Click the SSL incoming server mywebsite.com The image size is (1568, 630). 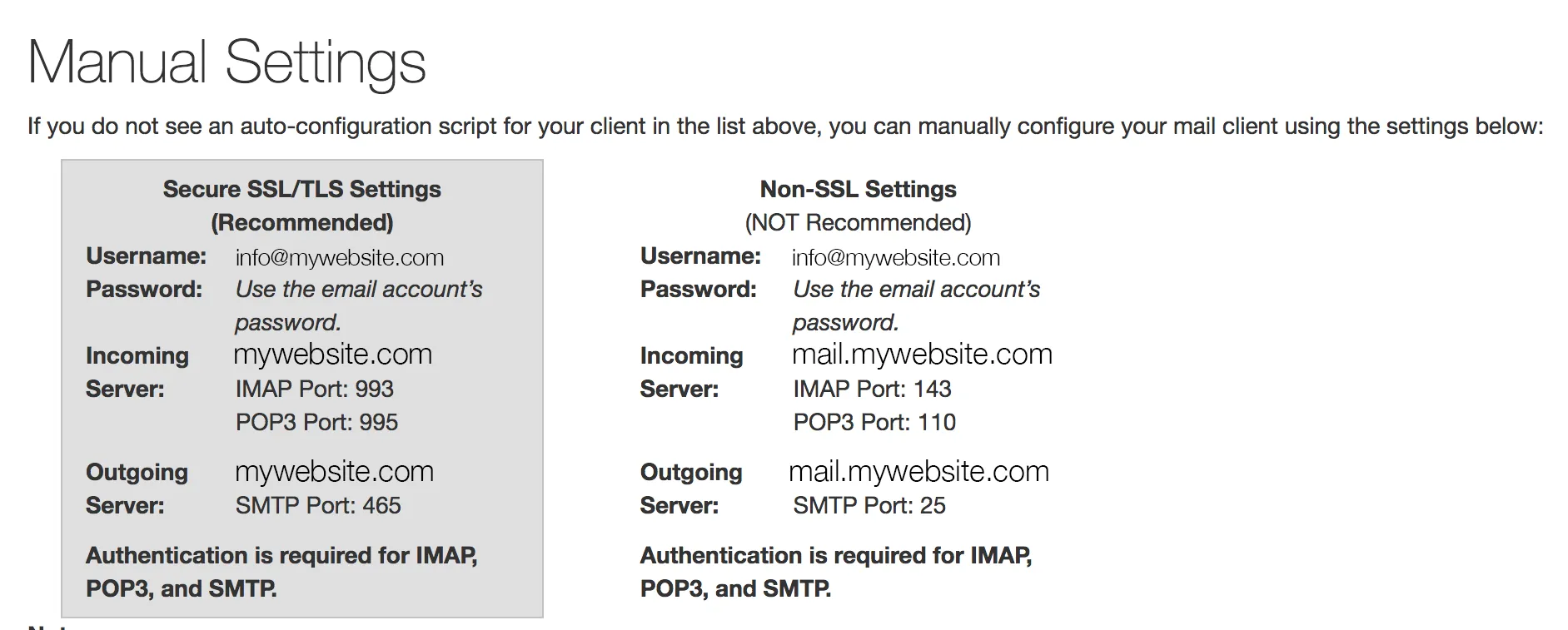(x=332, y=355)
